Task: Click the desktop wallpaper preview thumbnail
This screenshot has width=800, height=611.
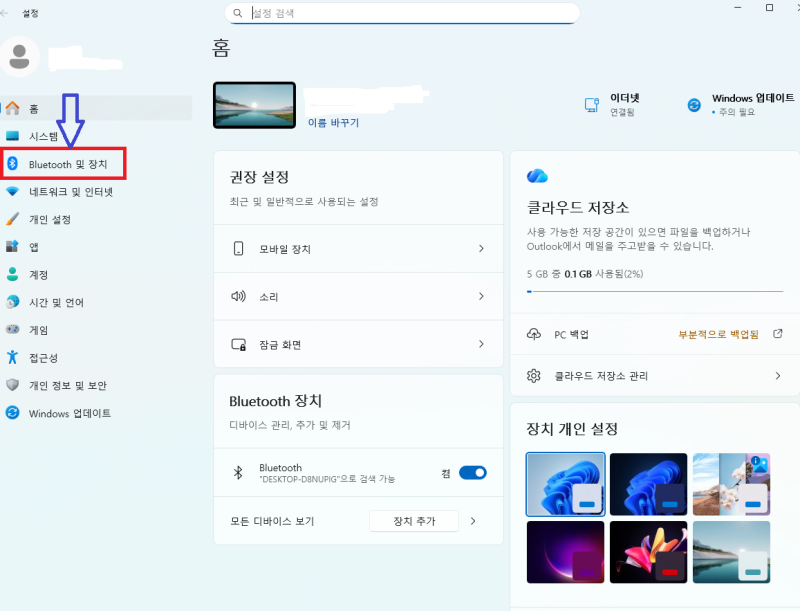Action: 255,105
